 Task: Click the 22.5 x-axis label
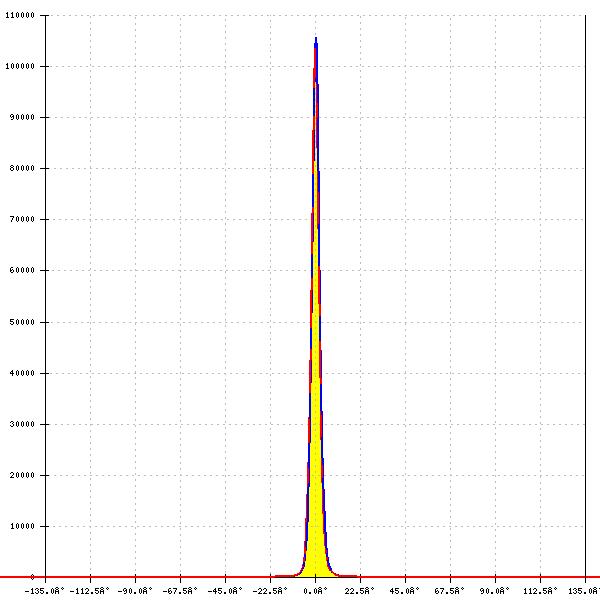(360, 591)
